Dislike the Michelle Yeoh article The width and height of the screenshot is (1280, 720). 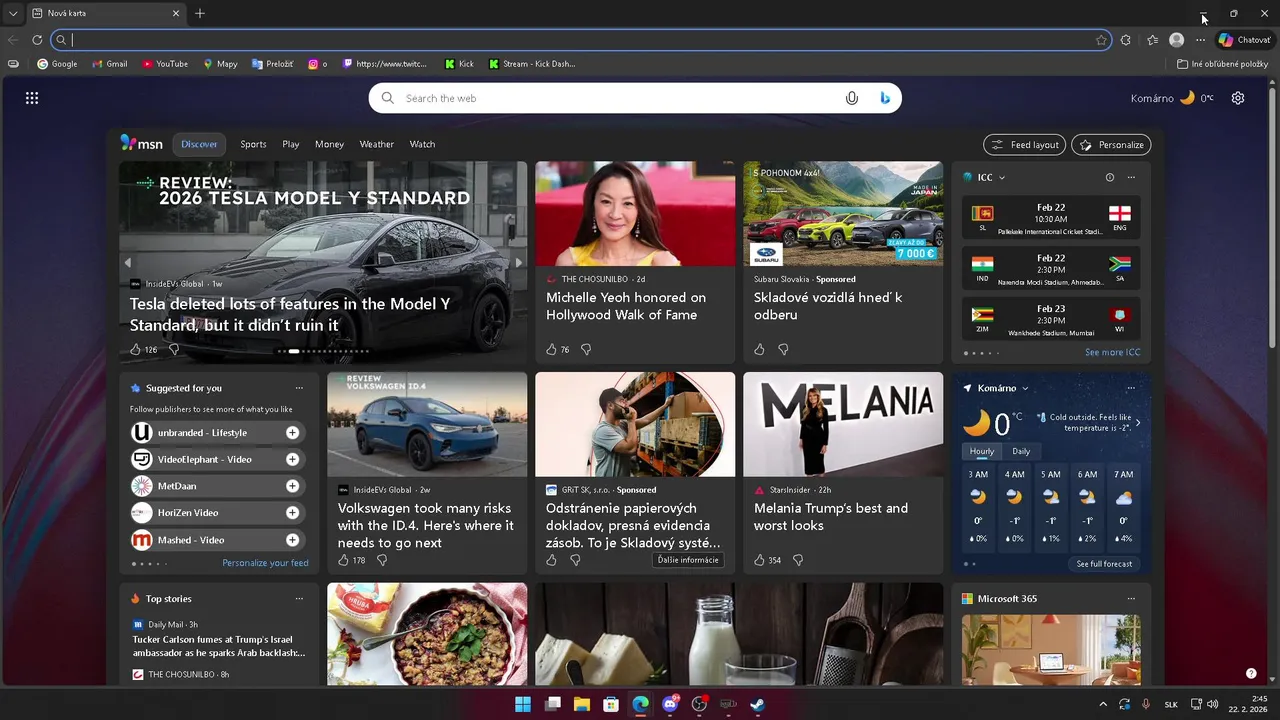click(586, 350)
